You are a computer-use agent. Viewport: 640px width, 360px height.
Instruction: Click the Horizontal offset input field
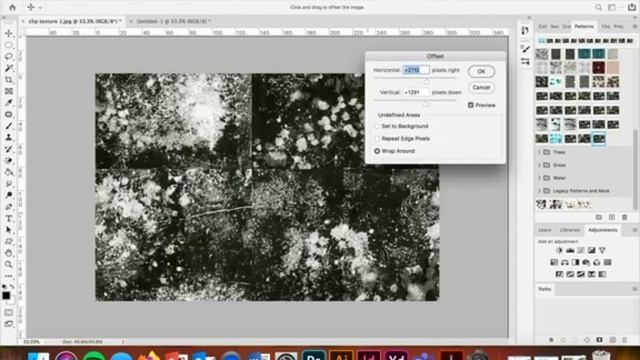click(416, 70)
